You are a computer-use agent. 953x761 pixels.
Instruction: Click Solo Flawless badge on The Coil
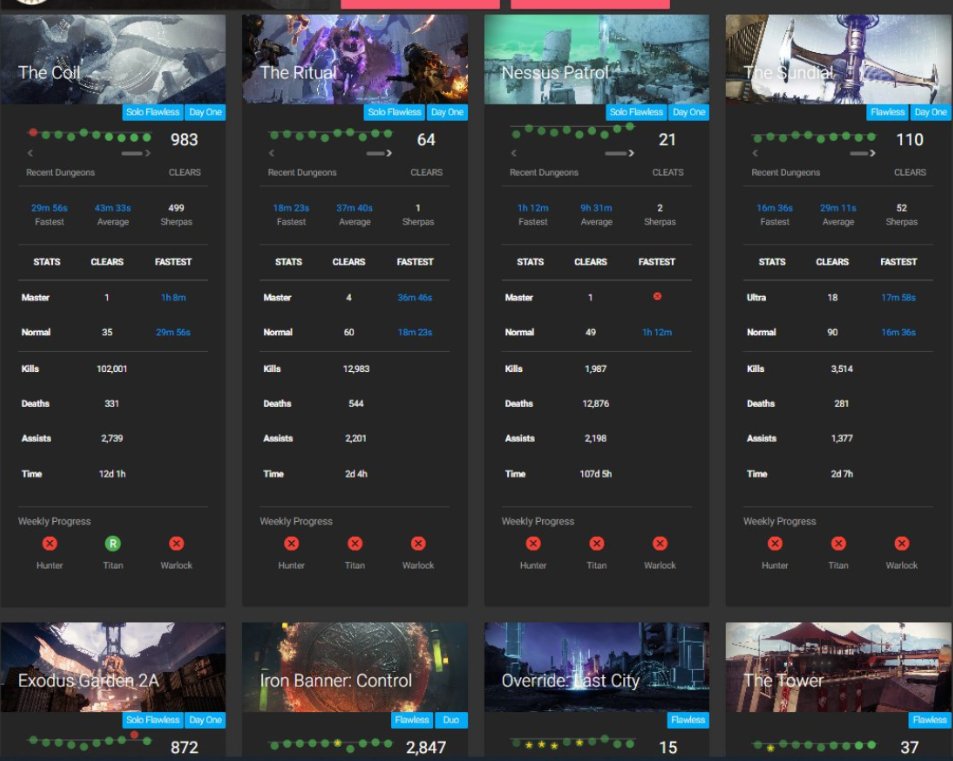click(x=153, y=112)
